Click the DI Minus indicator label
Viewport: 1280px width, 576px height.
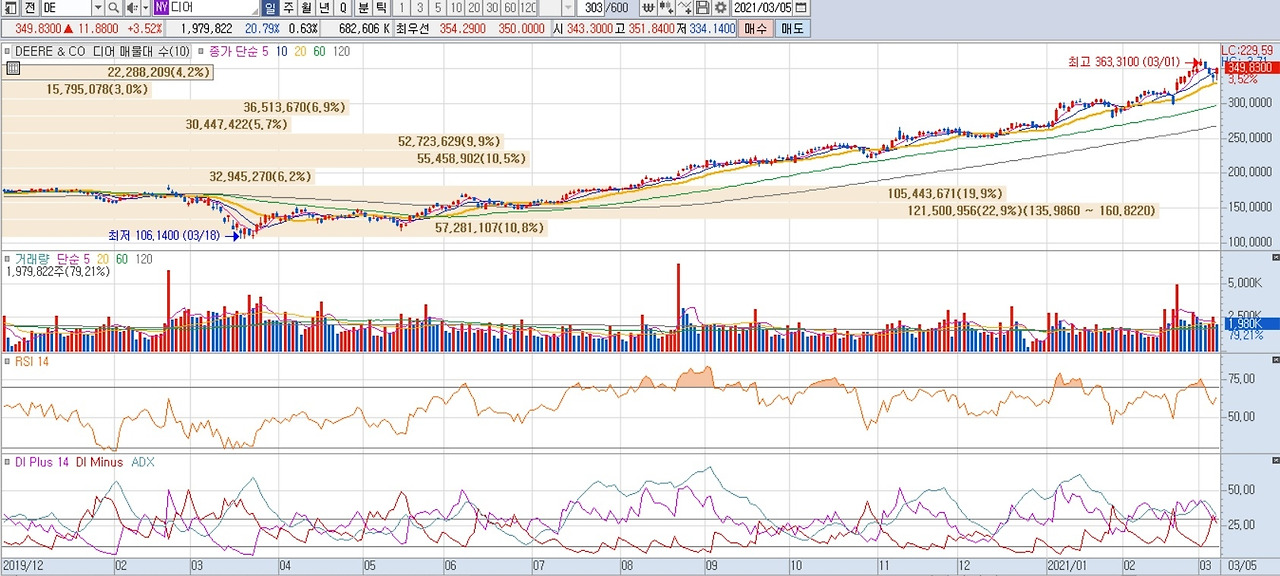100,462
